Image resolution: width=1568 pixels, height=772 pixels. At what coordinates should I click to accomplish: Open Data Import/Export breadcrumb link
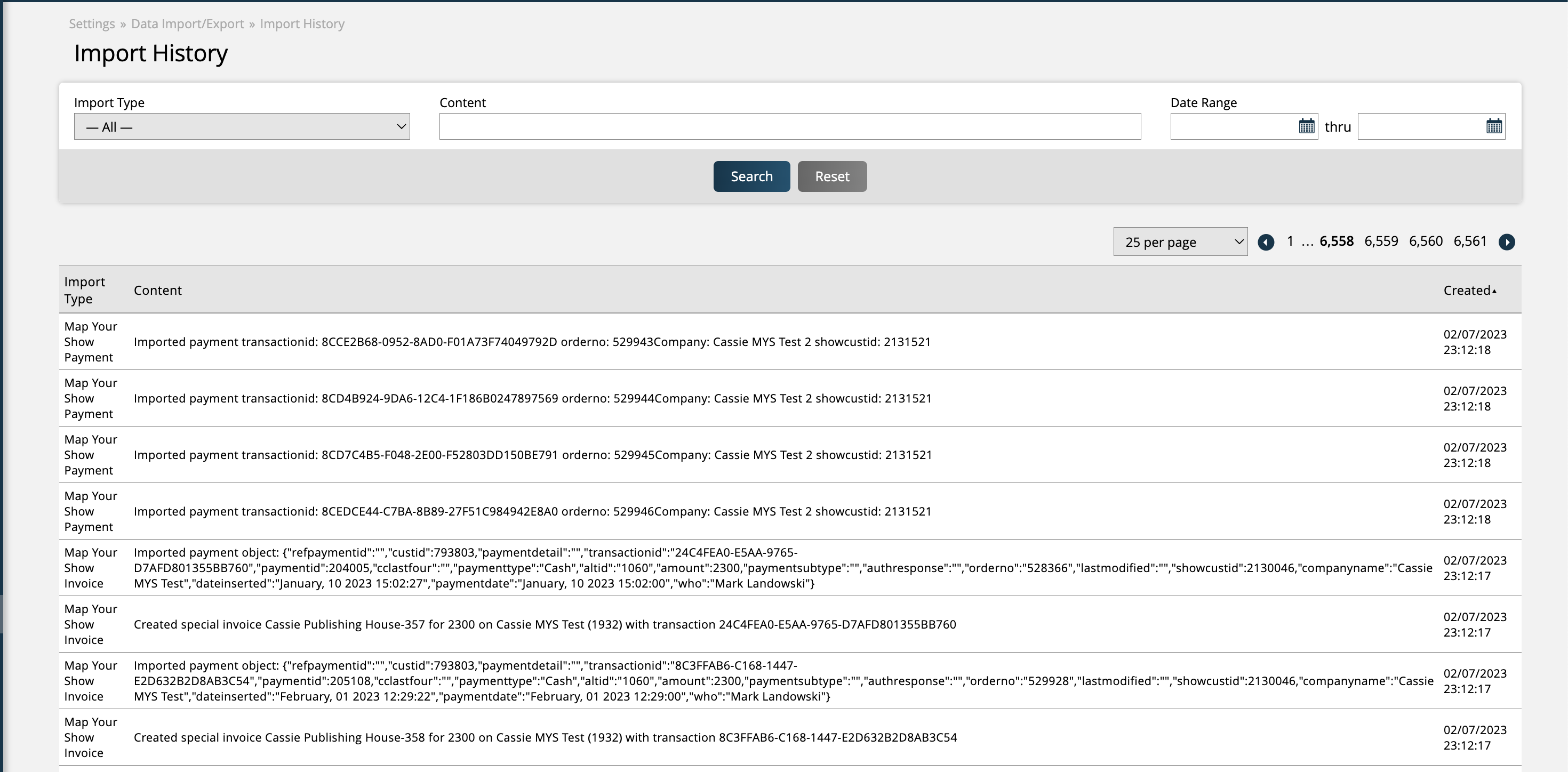click(x=188, y=24)
